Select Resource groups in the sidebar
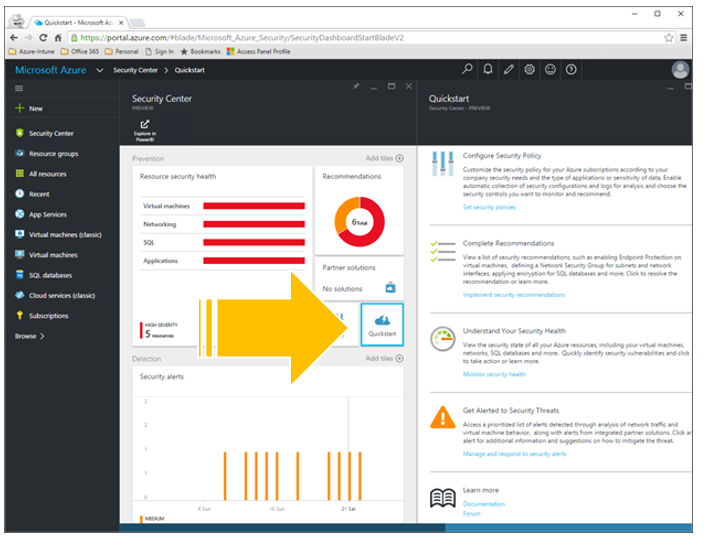 53,154
